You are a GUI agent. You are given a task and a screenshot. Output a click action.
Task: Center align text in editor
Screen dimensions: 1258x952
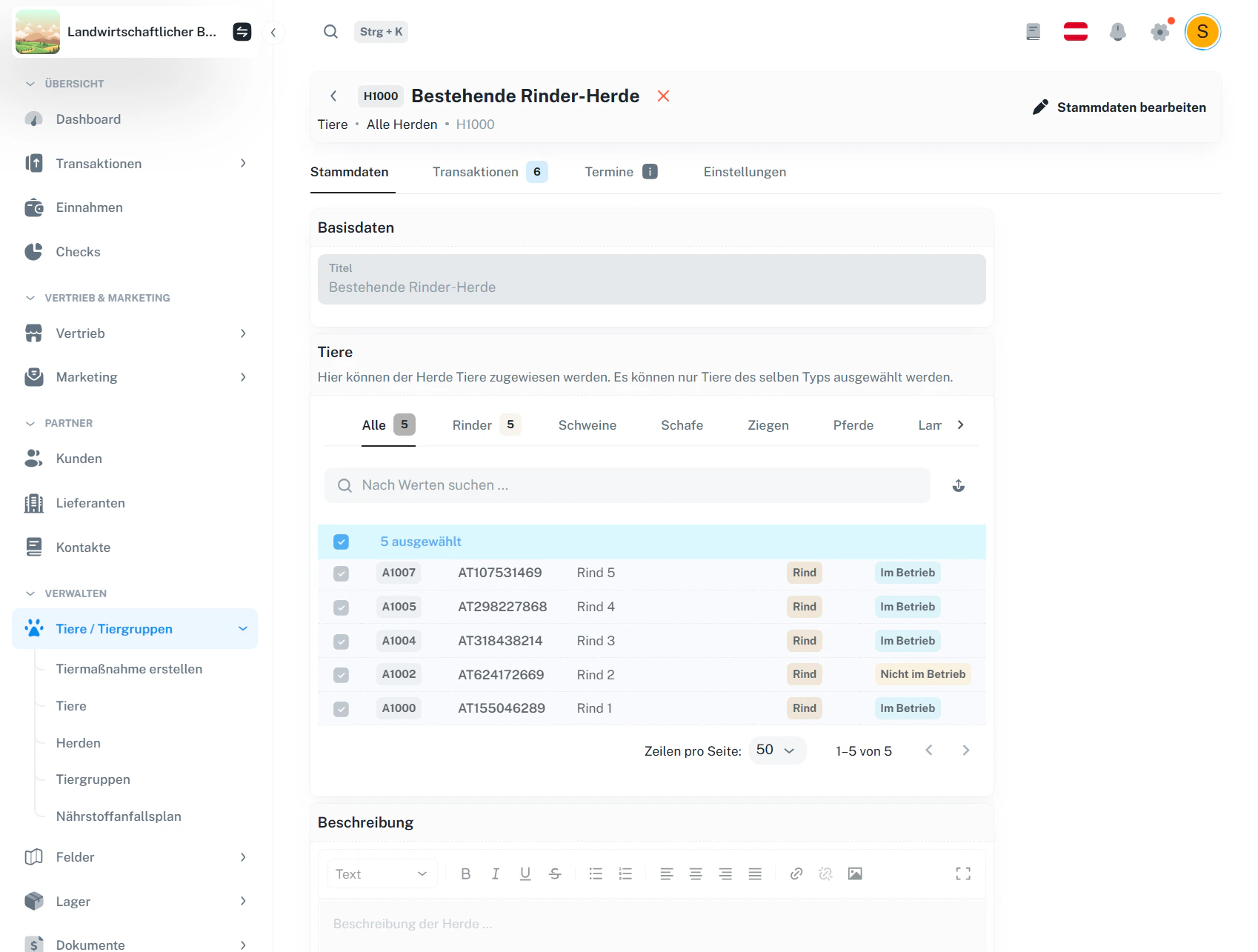(696, 874)
